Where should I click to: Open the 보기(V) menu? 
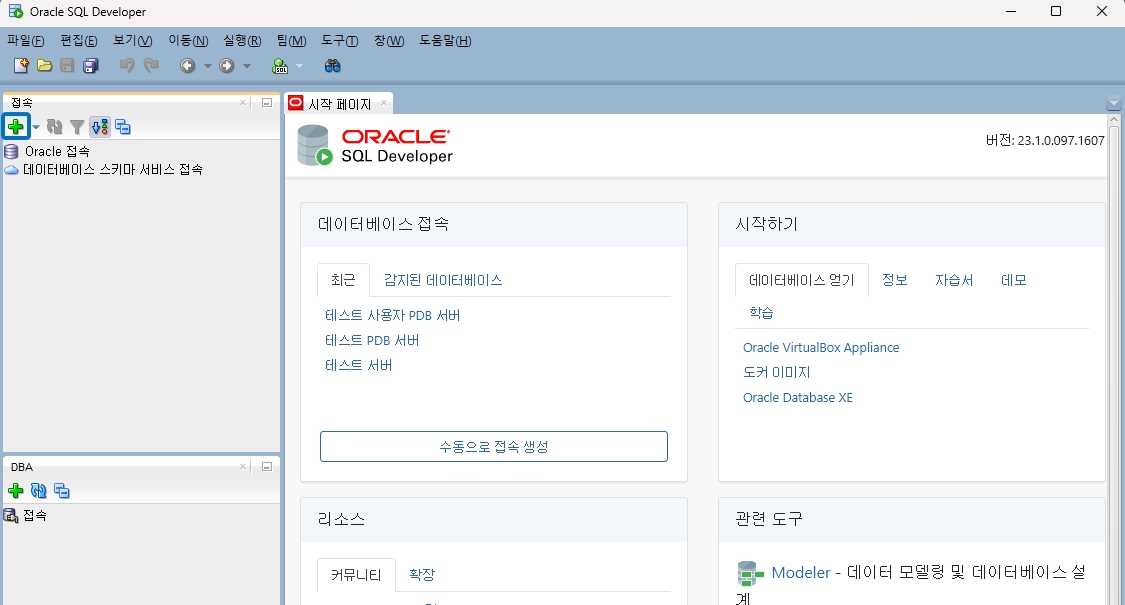pyautogui.click(x=133, y=41)
